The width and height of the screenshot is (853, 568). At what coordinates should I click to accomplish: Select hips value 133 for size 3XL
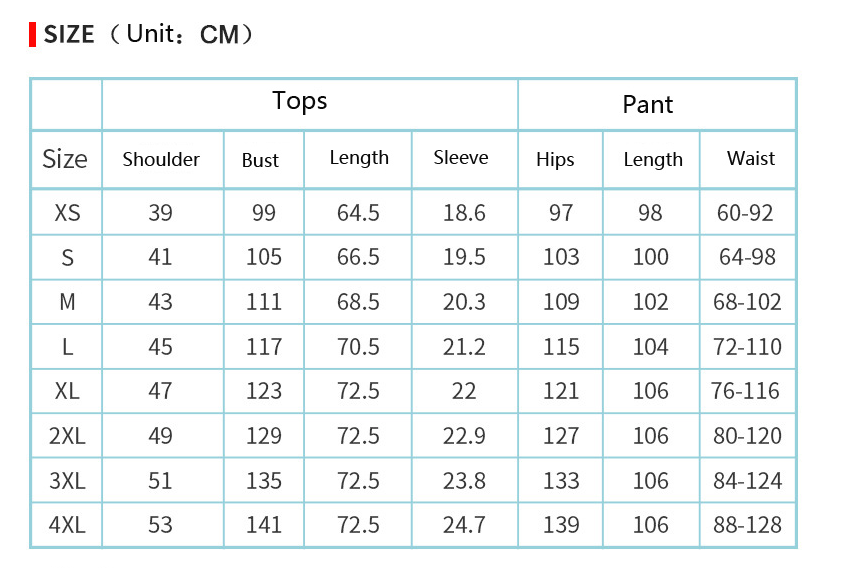tap(561, 481)
